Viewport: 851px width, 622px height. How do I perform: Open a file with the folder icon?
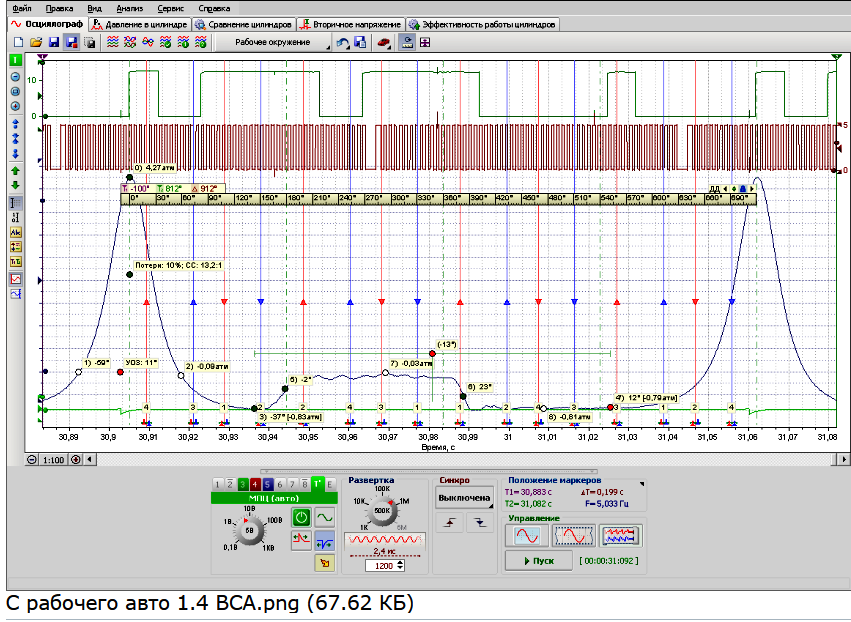pos(36,42)
